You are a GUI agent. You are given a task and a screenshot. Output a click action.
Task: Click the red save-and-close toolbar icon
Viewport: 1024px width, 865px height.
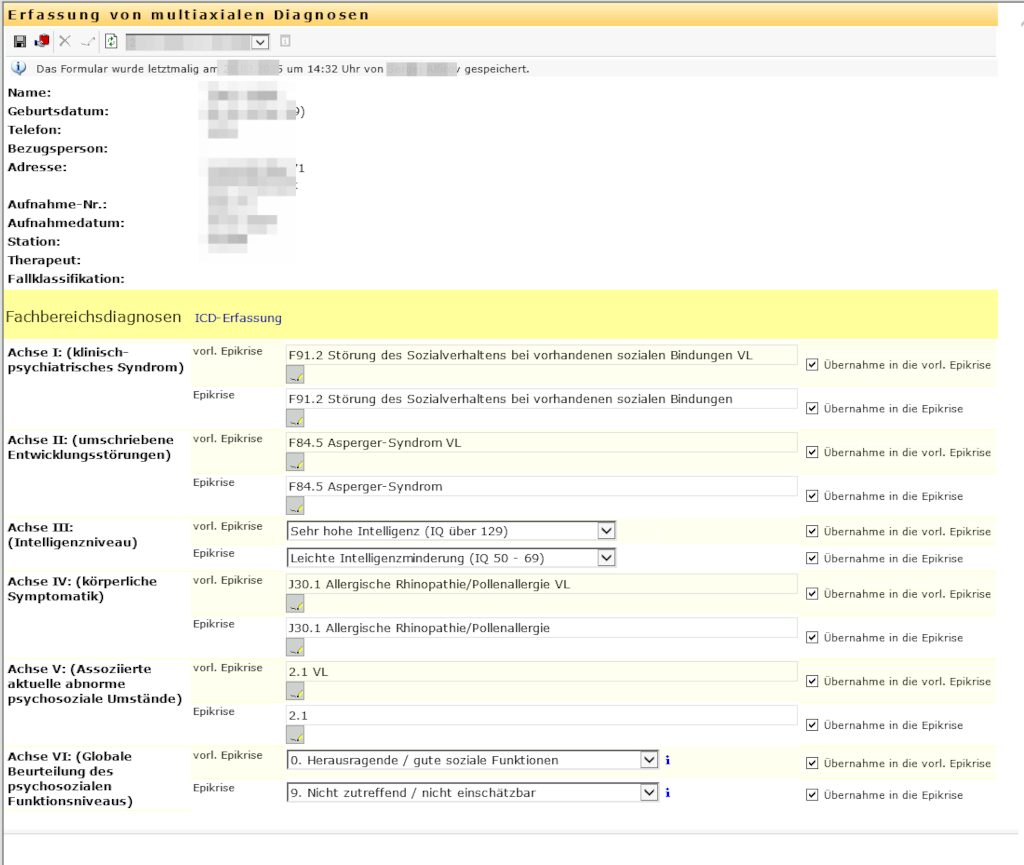[x=42, y=41]
